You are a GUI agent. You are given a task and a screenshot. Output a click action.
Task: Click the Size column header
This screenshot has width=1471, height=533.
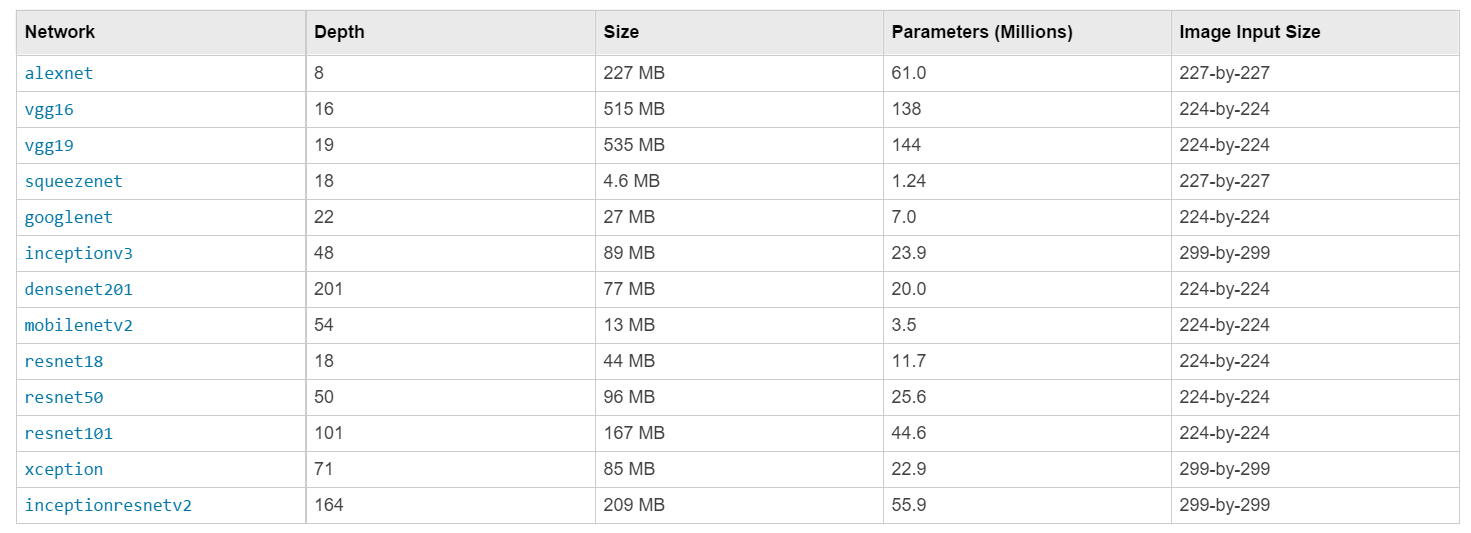click(621, 32)
